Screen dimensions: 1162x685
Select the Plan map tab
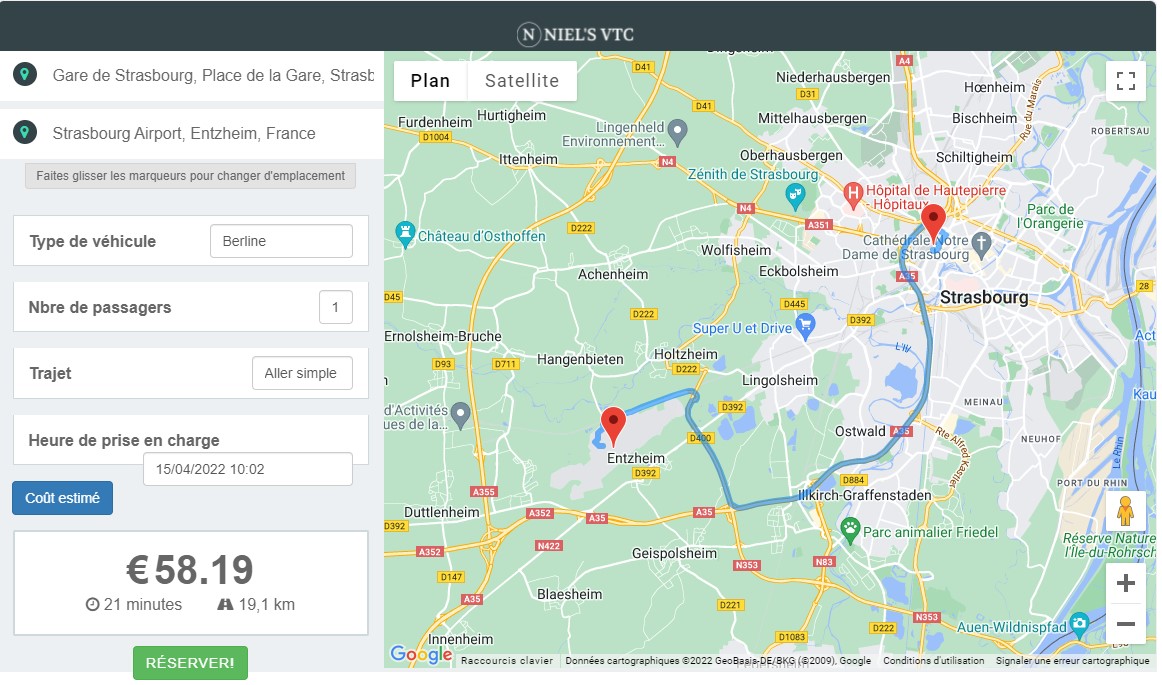click(x=430, y=80)
